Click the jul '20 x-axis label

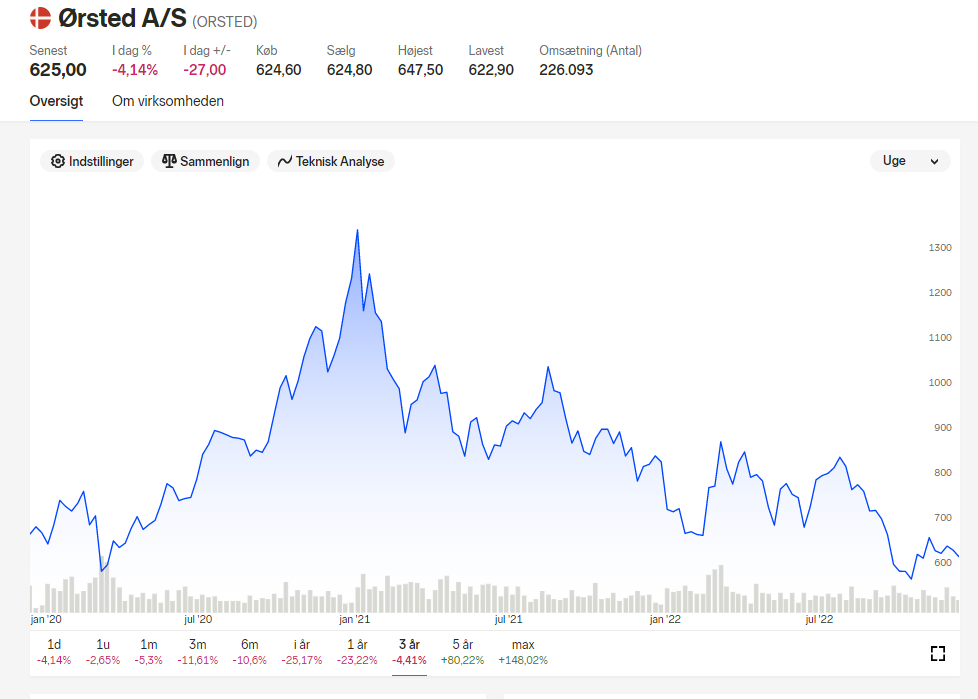pyautogui.click(x=198, y=619)
